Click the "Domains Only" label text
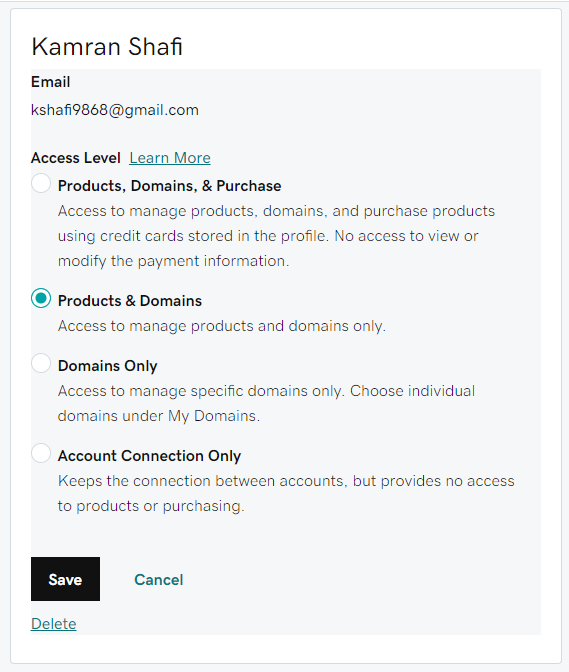The height and width of the screenshot is (672, 569). (108, 366)
